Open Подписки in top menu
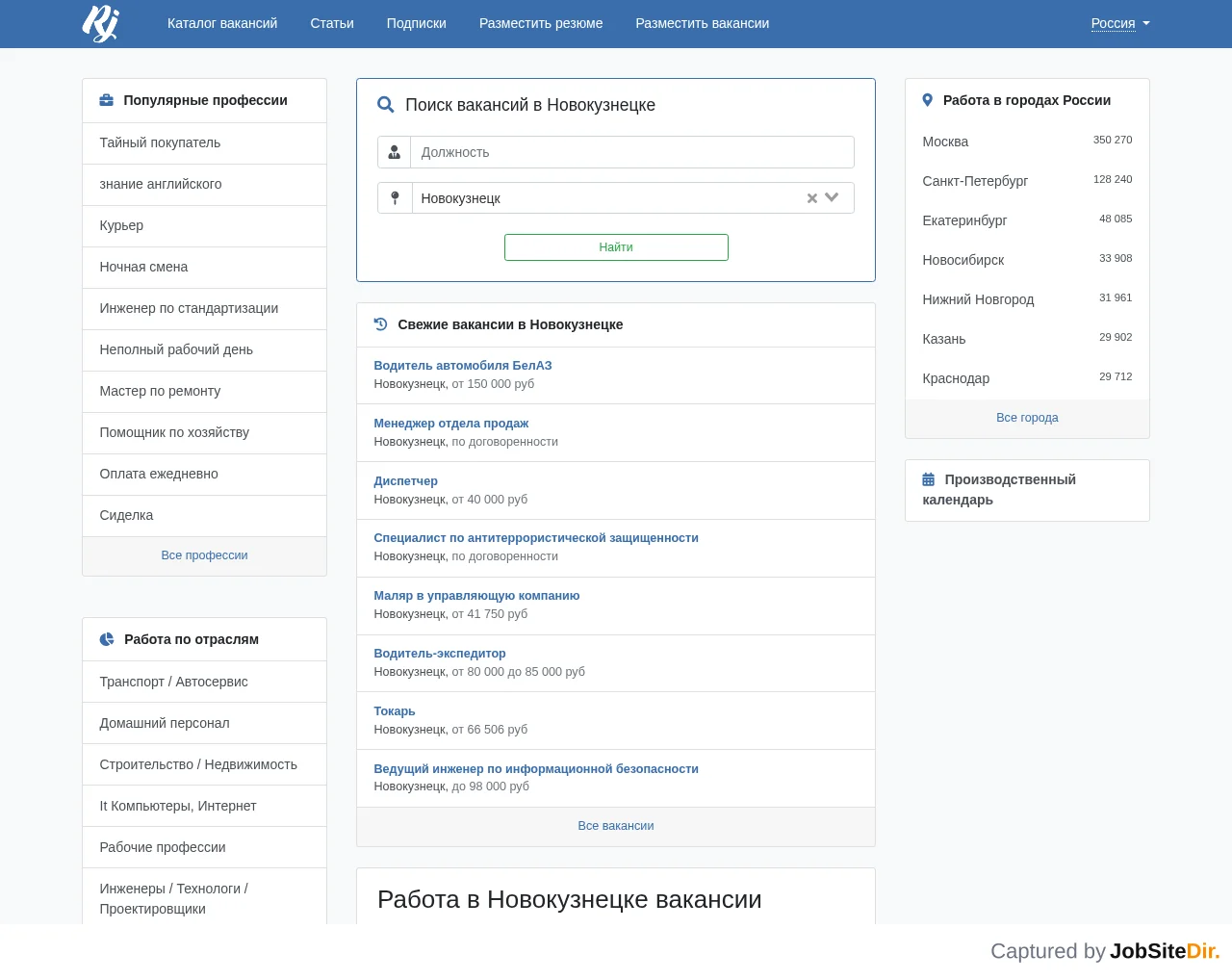The height and width of the screenshot is (980, 1232). (x=417, y=23)
